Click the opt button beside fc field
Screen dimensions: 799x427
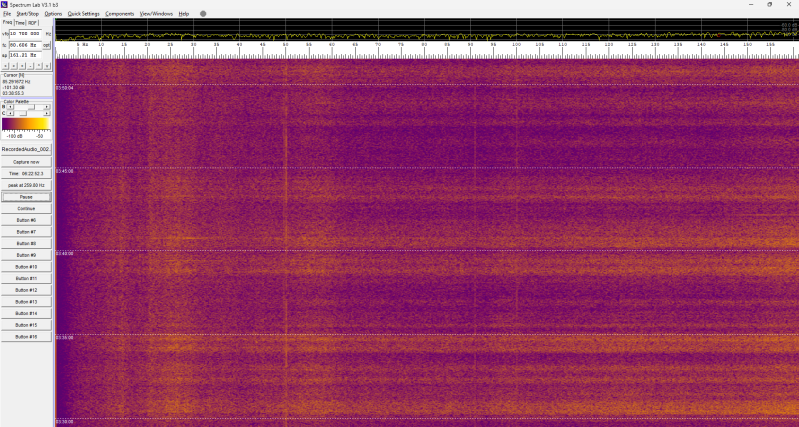pos(46,45)
